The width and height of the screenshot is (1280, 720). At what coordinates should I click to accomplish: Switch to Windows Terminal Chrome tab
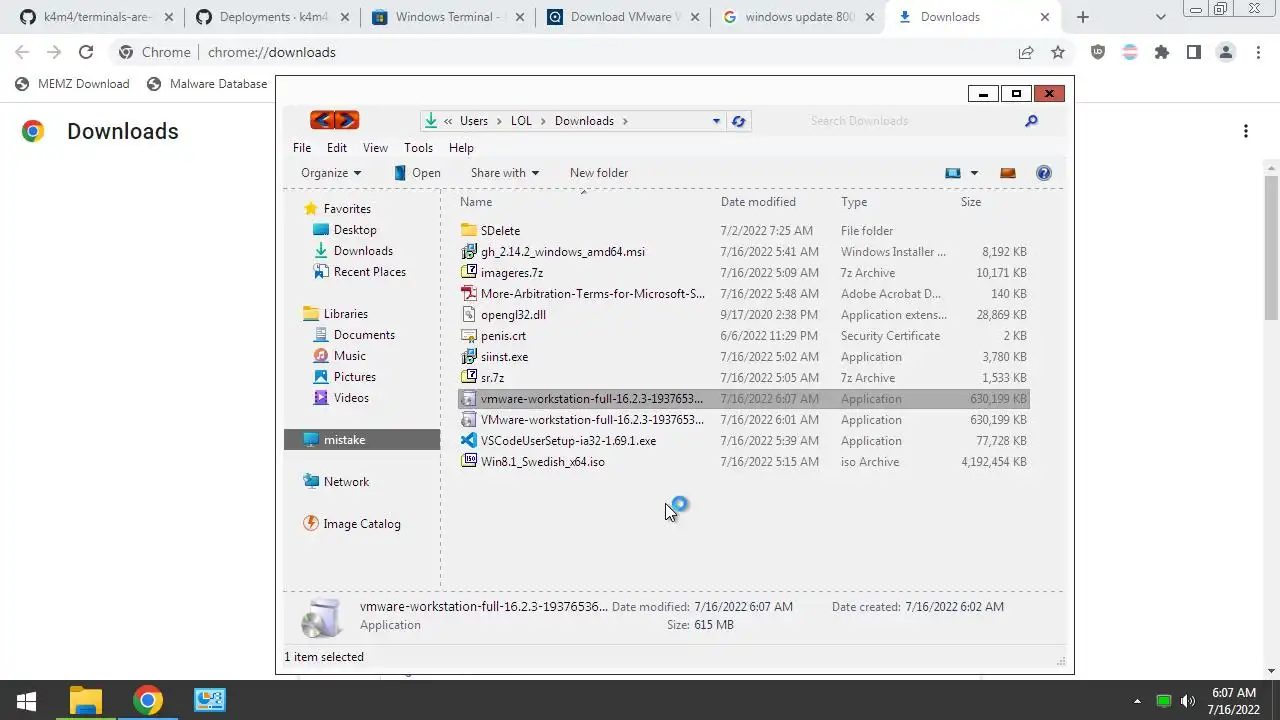(x=447, y=17)
